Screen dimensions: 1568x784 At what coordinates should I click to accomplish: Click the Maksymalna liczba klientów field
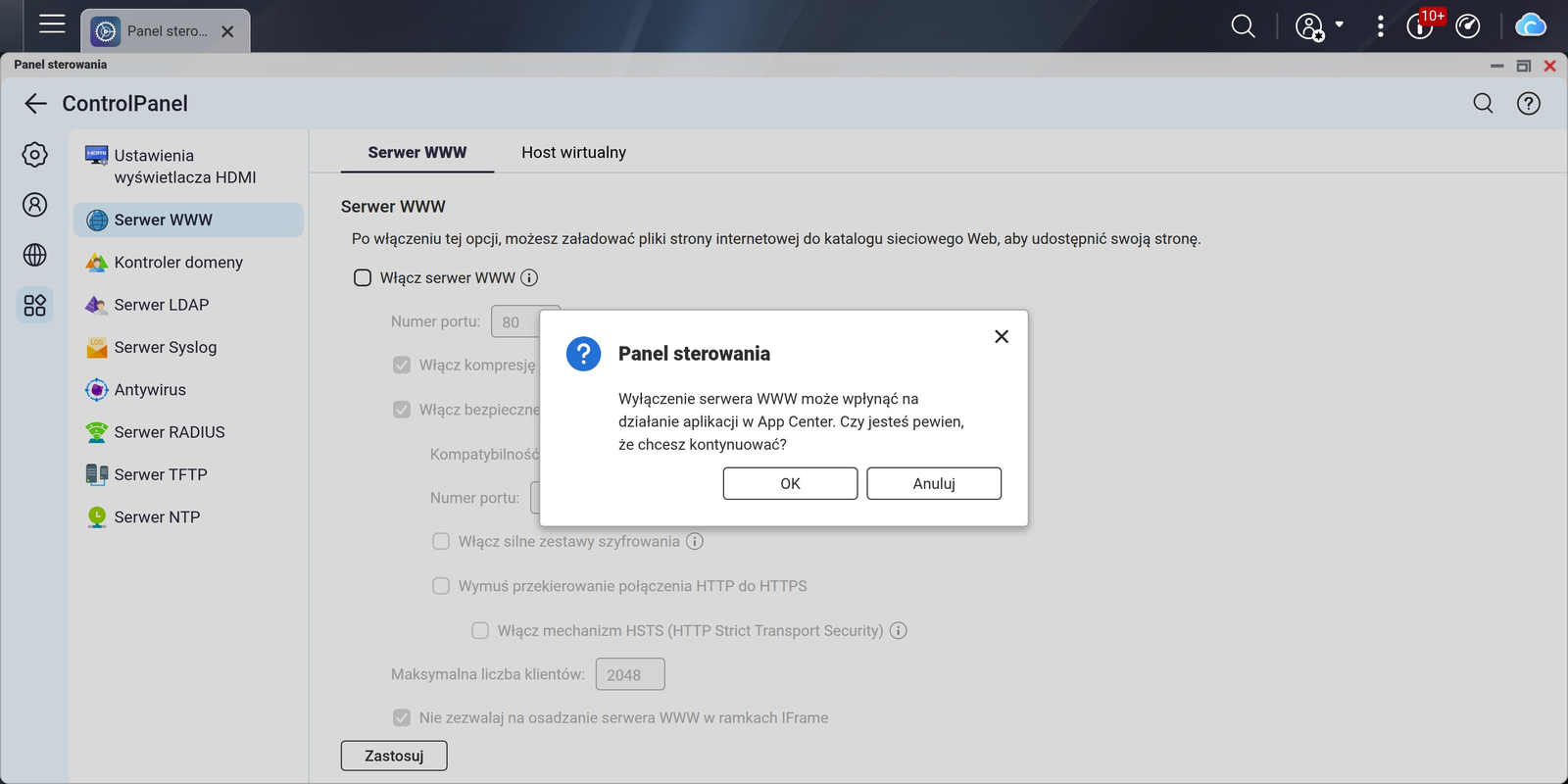(x=630, y=674)
